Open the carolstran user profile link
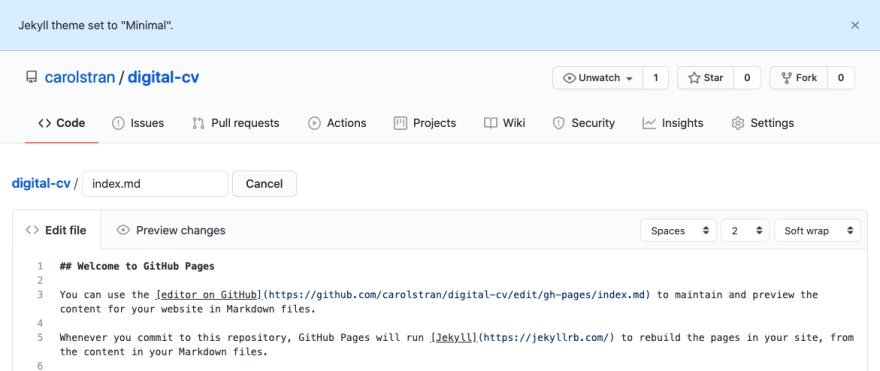 click(80, 77)
